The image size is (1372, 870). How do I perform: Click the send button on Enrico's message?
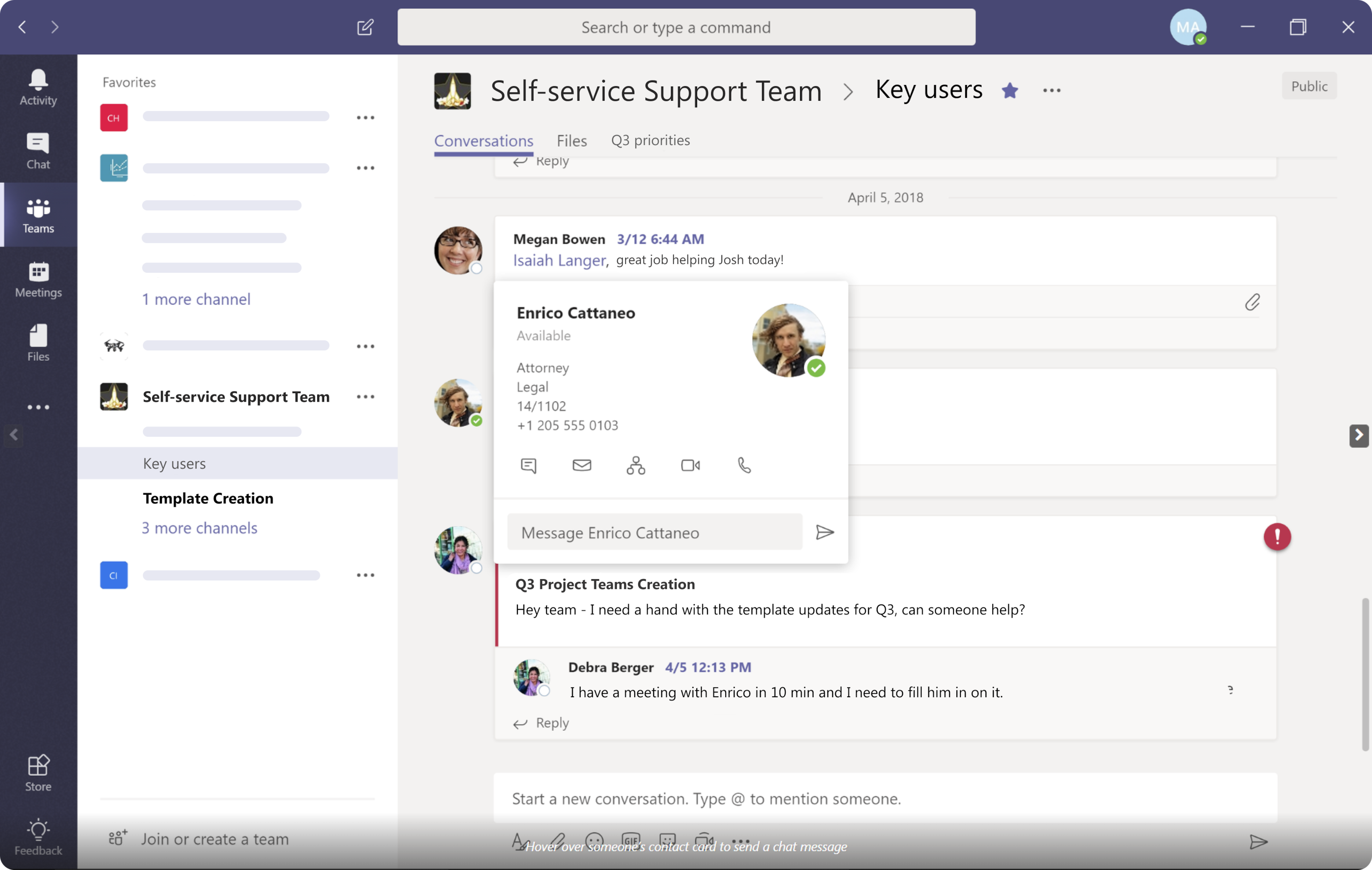point(825,532)
